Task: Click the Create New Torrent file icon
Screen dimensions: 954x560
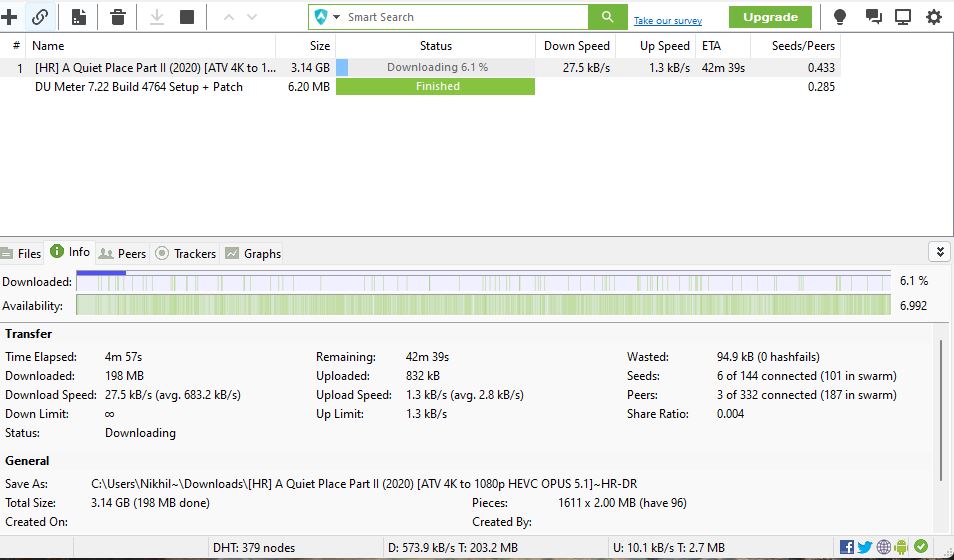Action: (78, 17)
